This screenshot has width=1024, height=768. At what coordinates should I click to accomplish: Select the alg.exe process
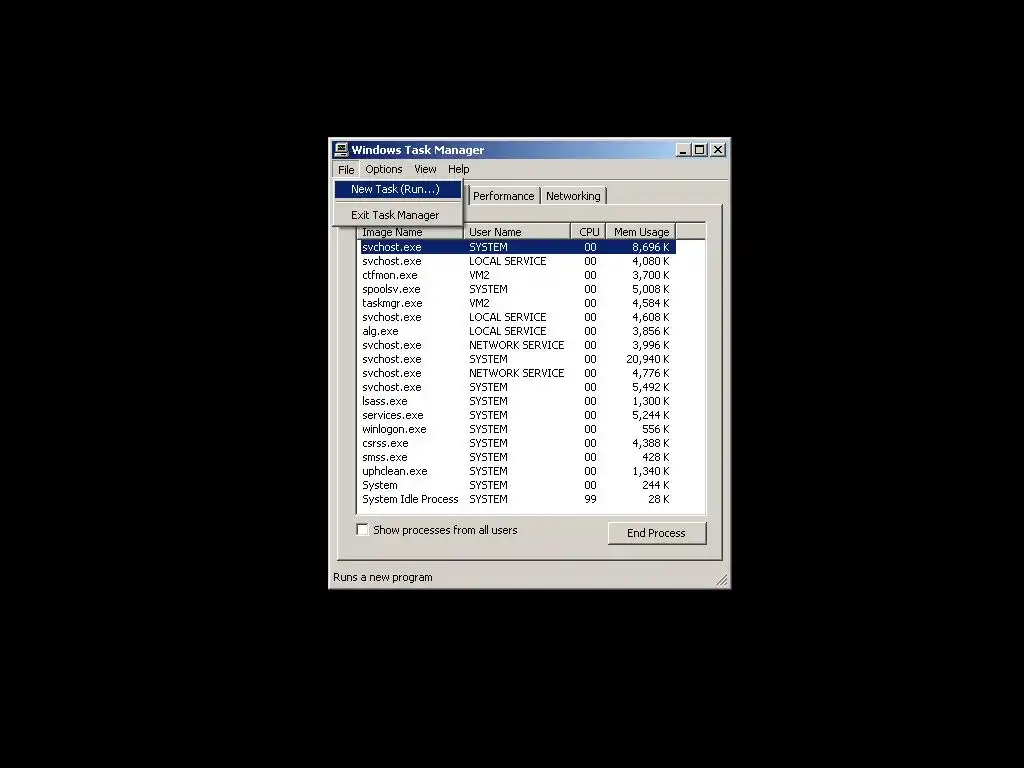517,331
